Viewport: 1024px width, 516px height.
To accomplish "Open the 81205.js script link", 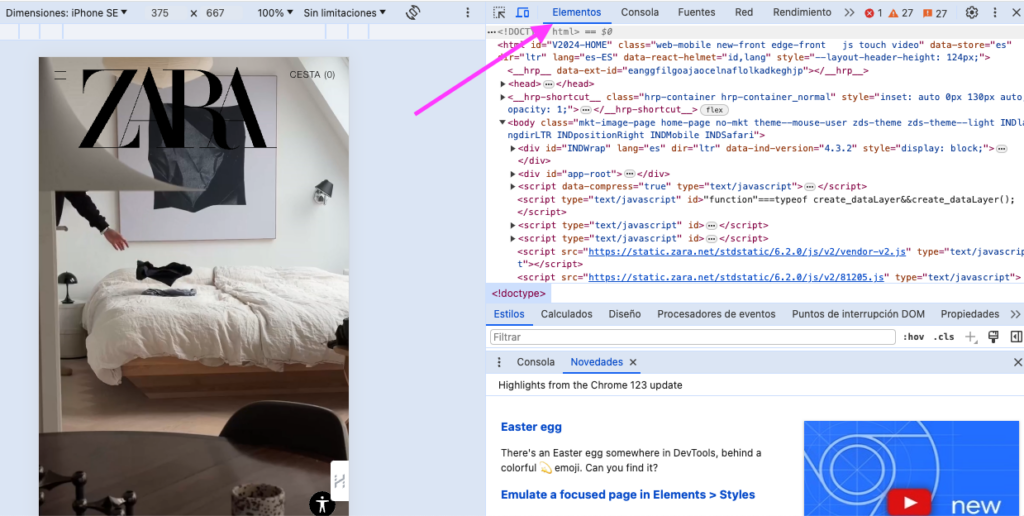I will coord(736,277).
